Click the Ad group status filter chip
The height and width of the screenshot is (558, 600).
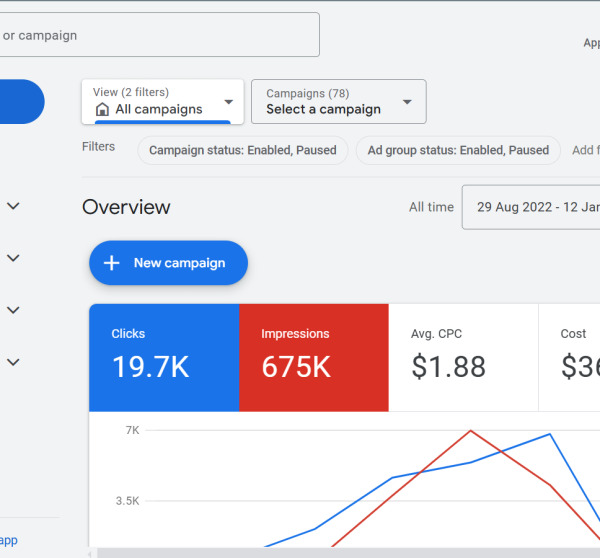(458, 150)
